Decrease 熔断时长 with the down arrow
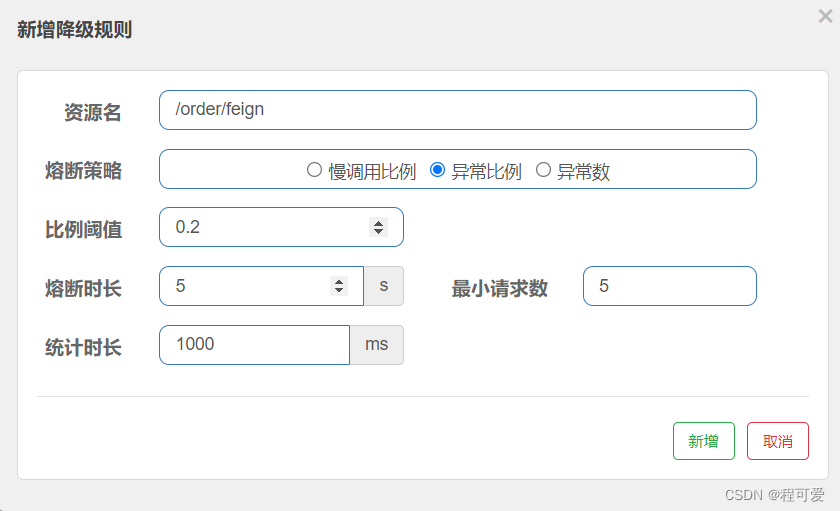Viewport: 840px width, 511px height. pyautogui.click(x=339, y=290)
